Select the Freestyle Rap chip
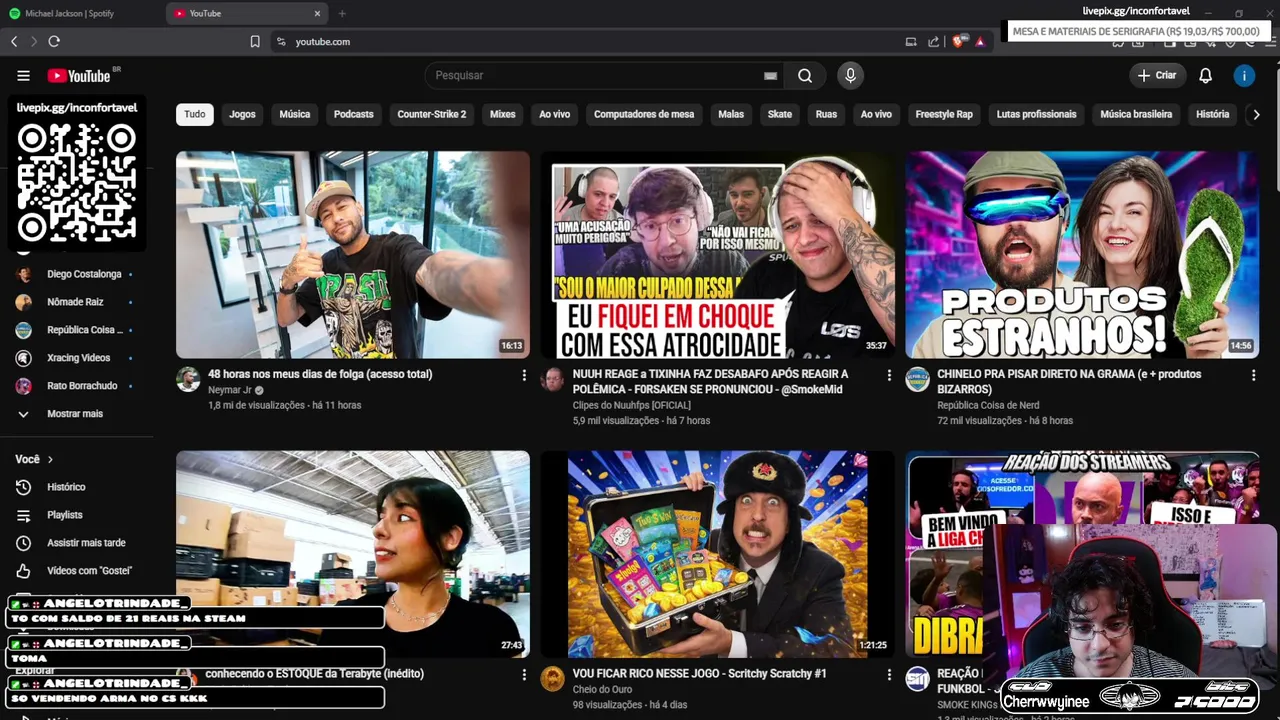The height and width of the screenshot is (720, 1280). point(944,114)
